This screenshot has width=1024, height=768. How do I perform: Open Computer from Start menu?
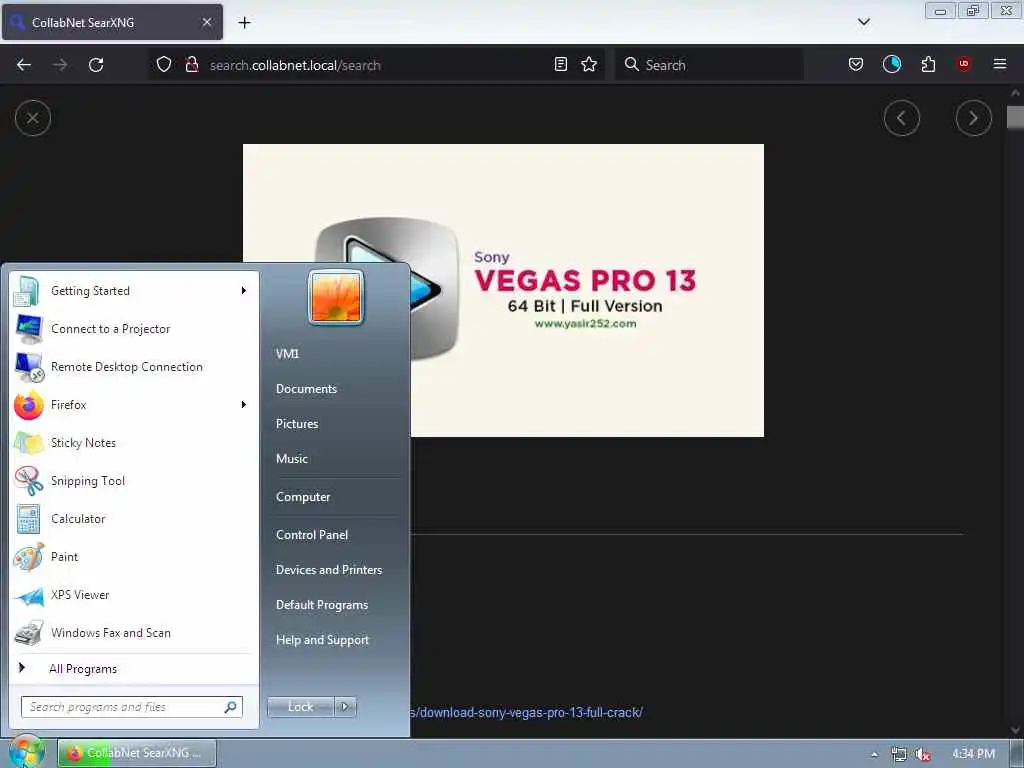(303, 497)
